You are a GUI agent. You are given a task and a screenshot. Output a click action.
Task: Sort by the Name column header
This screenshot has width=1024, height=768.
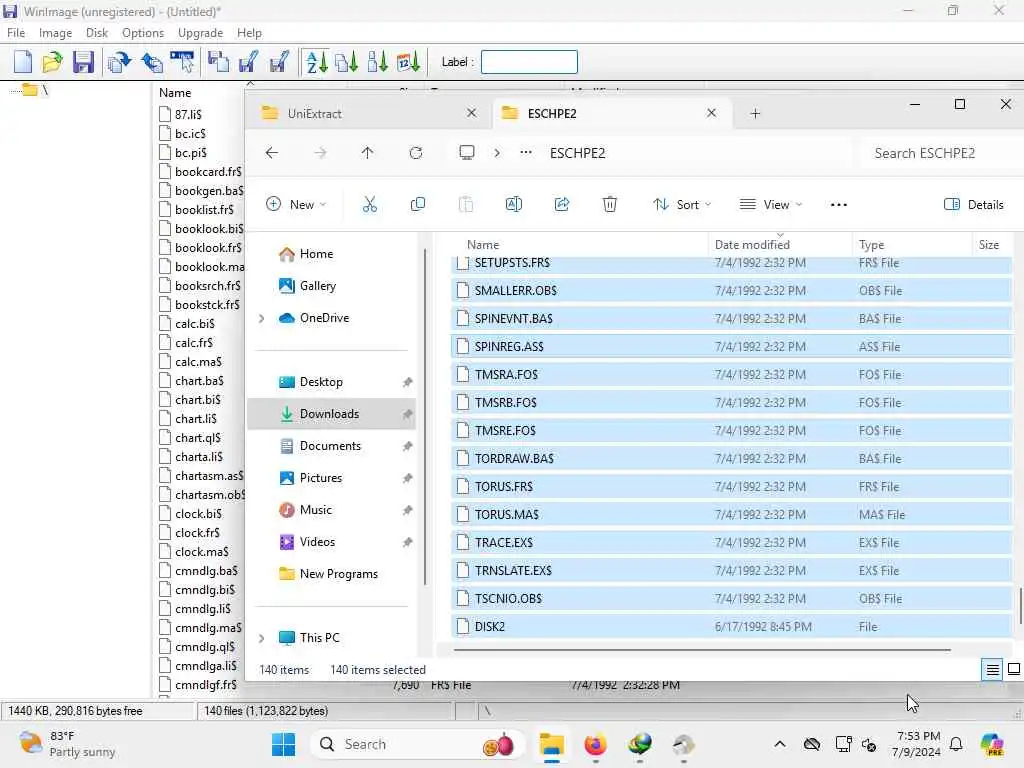483,245
